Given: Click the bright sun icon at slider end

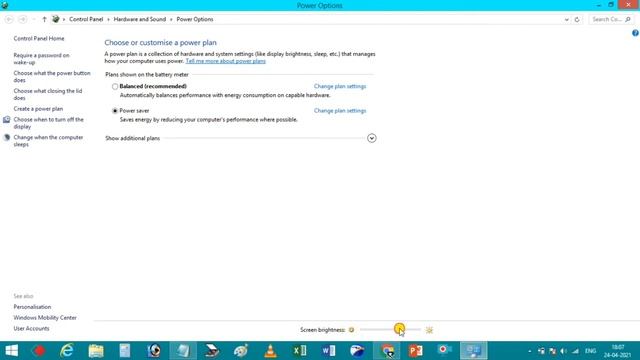Looking at the screenshot, I should [429, 330].
